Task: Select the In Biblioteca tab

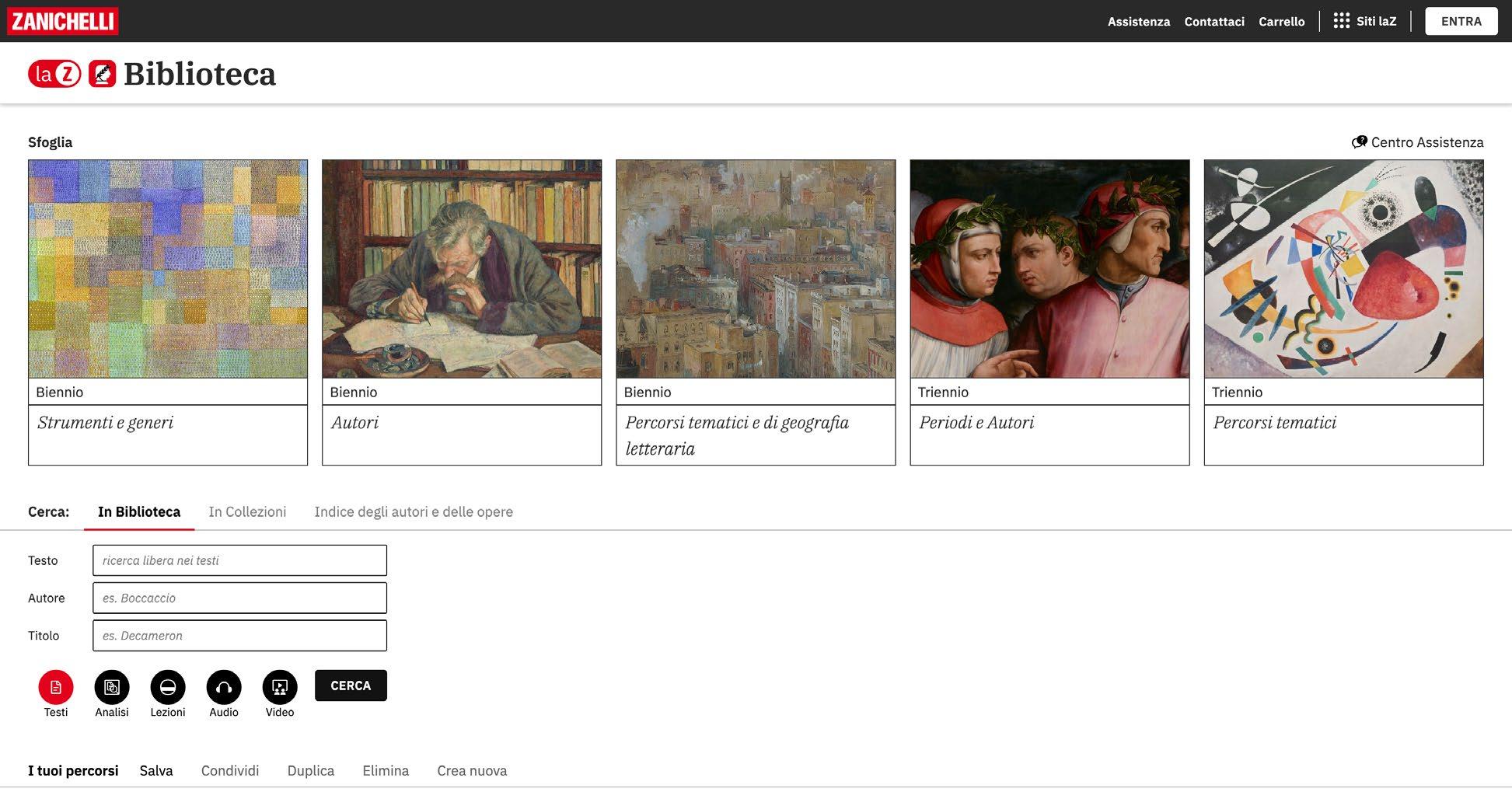Action: pos(139,511)
